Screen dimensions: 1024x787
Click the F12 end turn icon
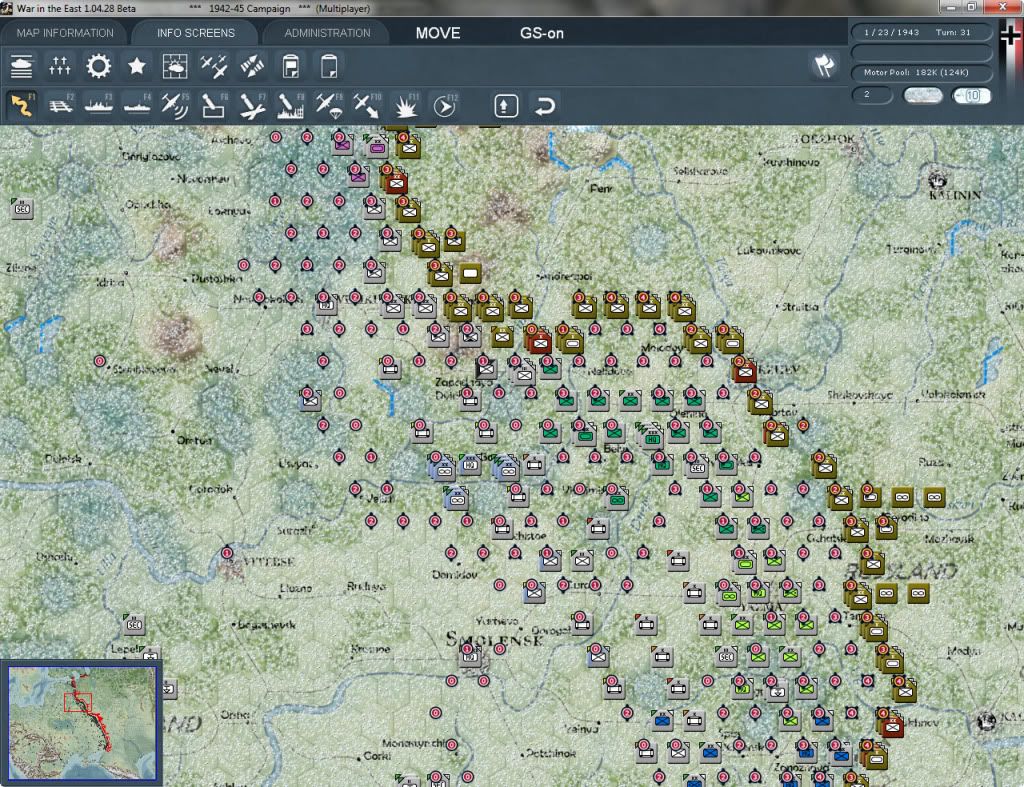(x=445, y=105)
